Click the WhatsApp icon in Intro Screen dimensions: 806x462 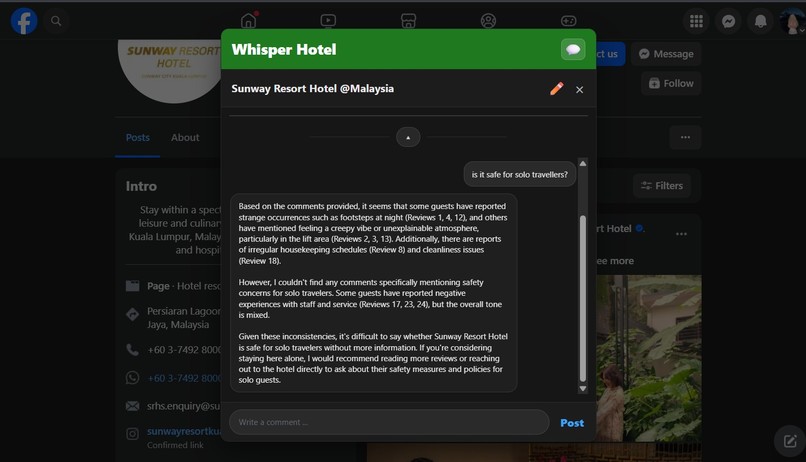pos(133,378)
